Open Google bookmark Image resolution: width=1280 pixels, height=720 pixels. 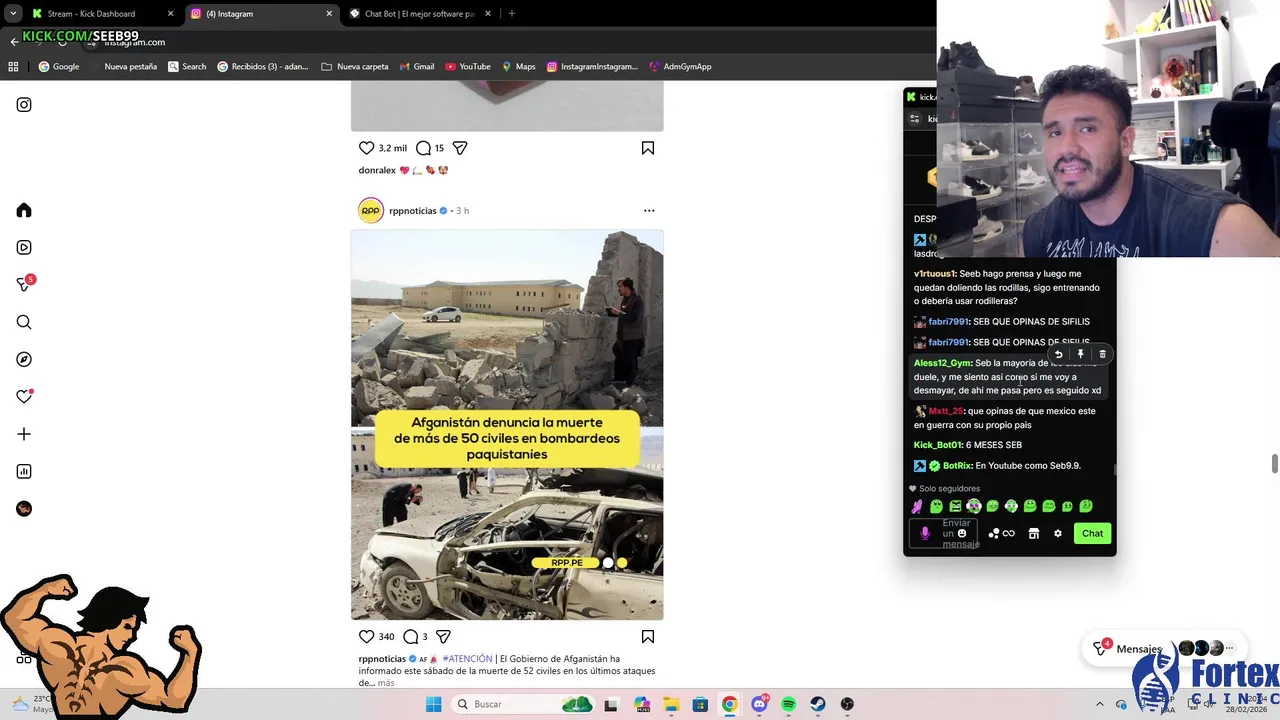point(59,67)
